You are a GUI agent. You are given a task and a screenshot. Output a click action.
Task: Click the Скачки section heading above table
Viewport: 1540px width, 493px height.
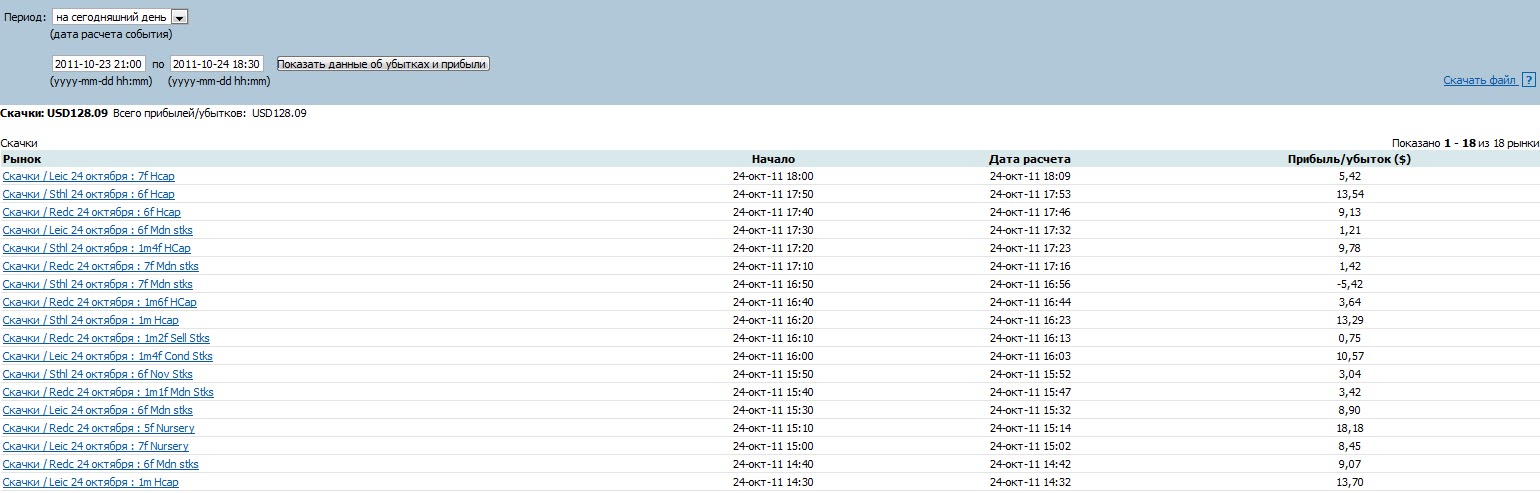tap(19, 143)
